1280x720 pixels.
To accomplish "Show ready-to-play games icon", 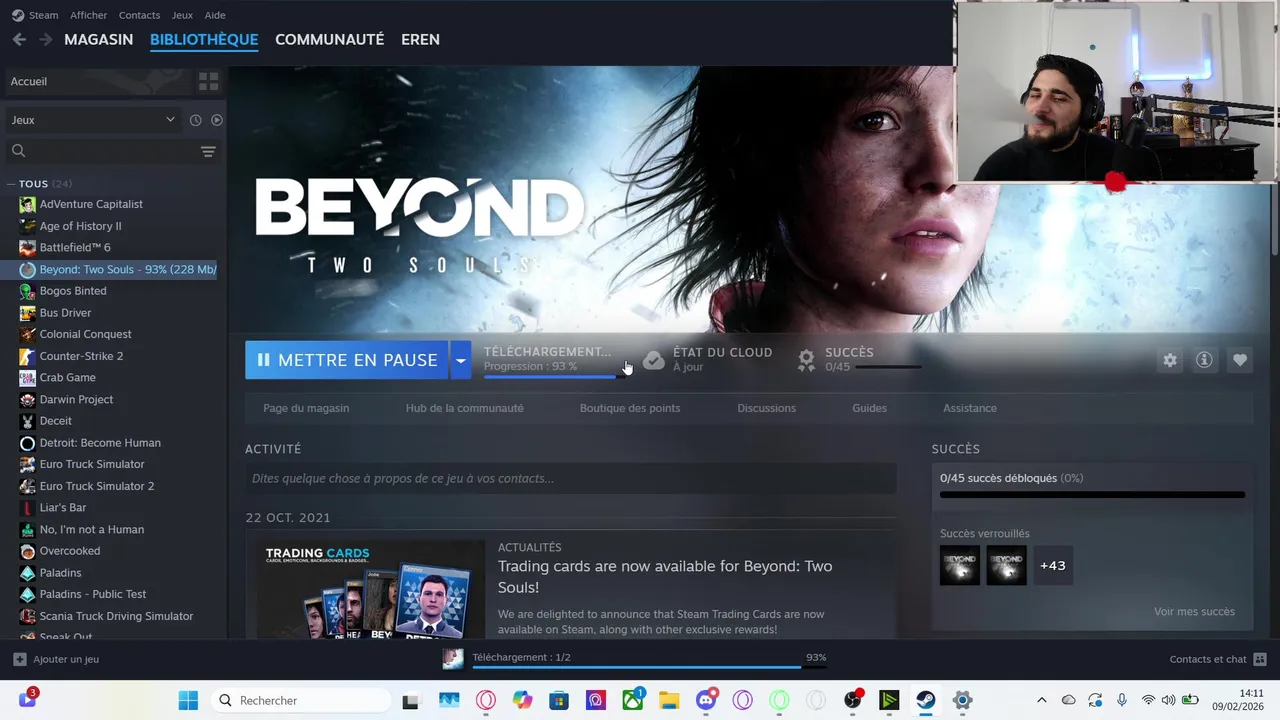I will (216, 120).
